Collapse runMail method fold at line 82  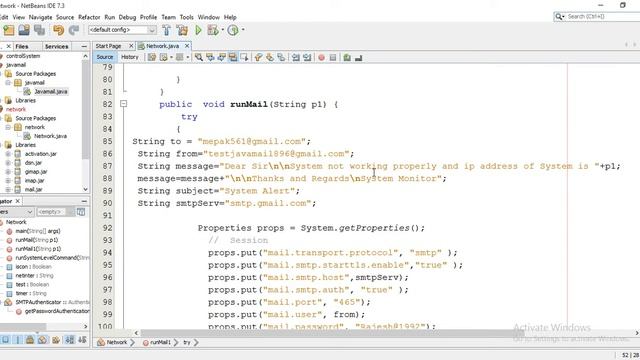pyautogui.click(x=124, y=104)
